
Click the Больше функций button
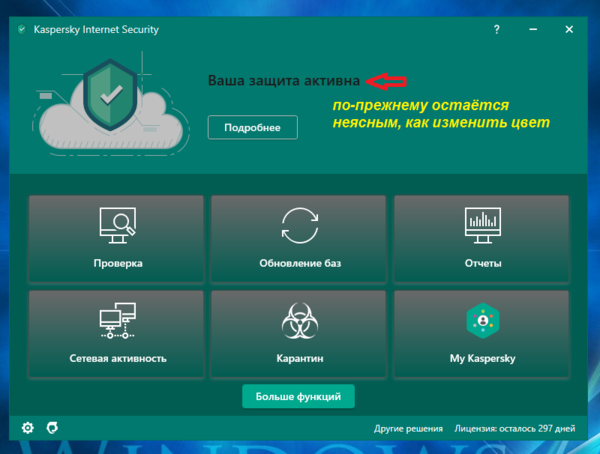[x=298, y=397]
